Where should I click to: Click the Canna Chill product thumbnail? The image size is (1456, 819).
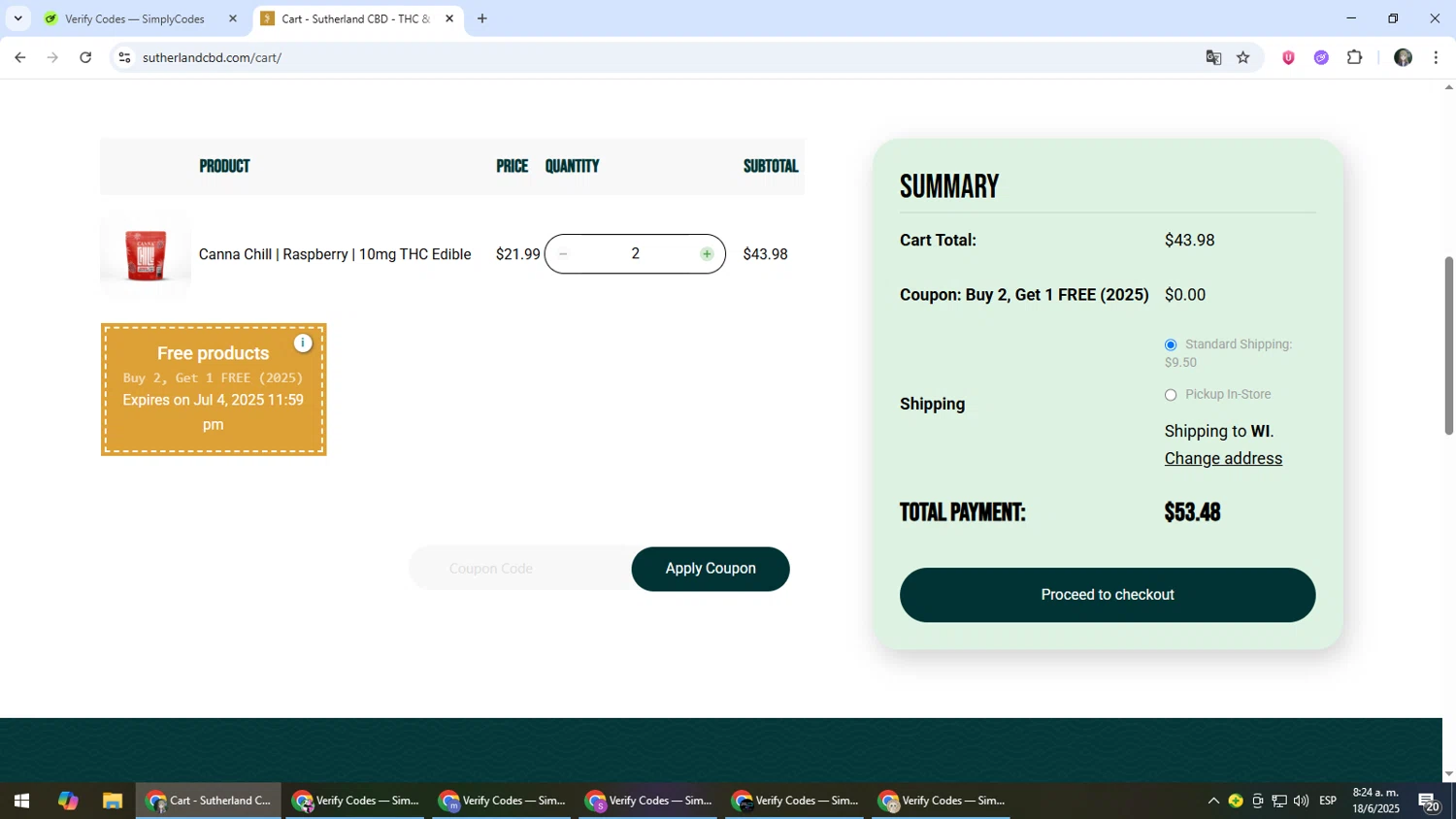pyautogui.click(x=146, y=254)
